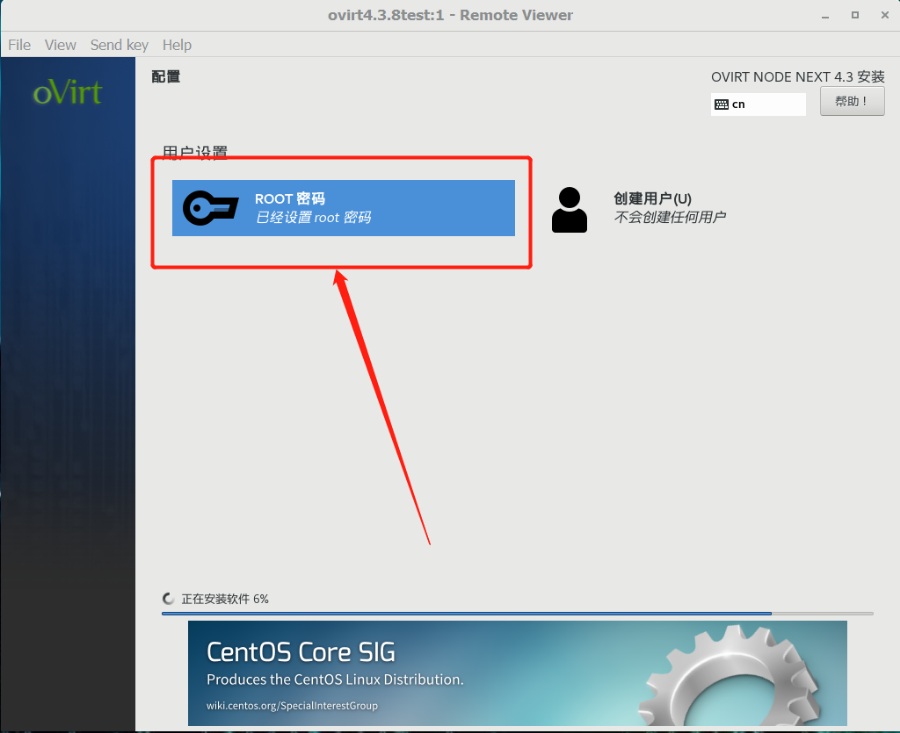Maximize the Remote Viewer window
900x733 pixels.
click(855, 15)
